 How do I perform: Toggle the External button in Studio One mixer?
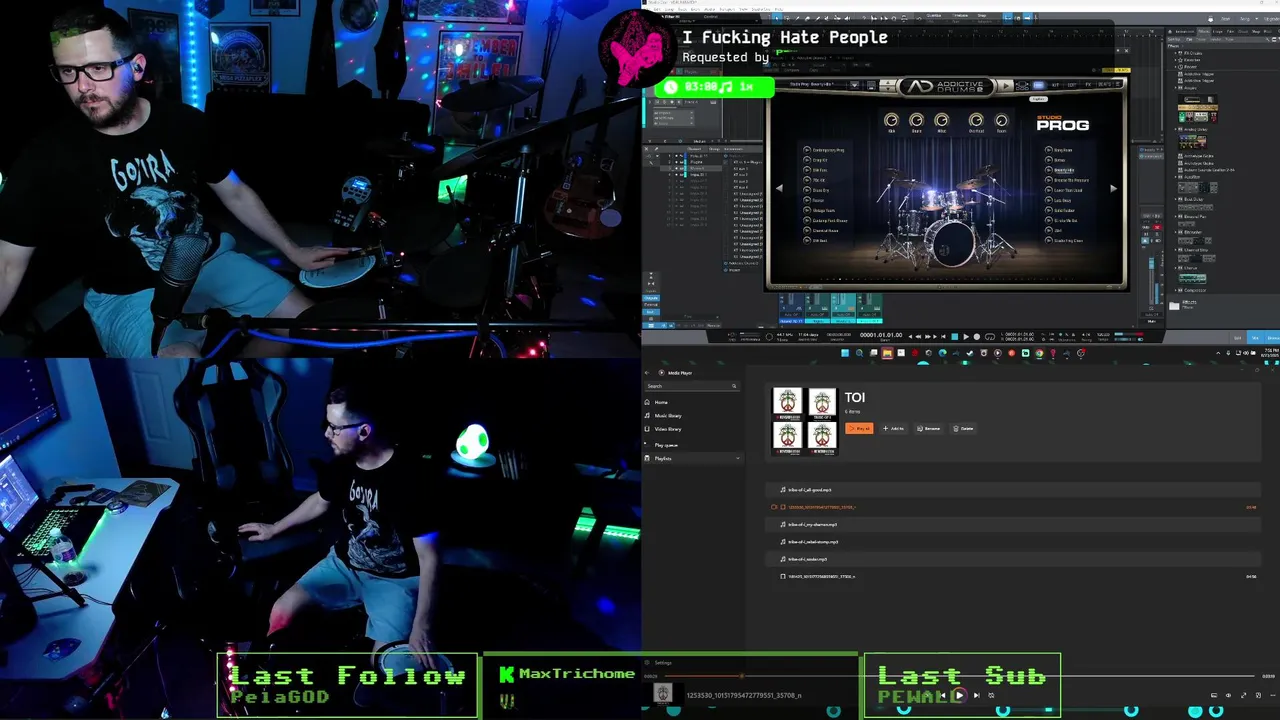tap(651, 304)
